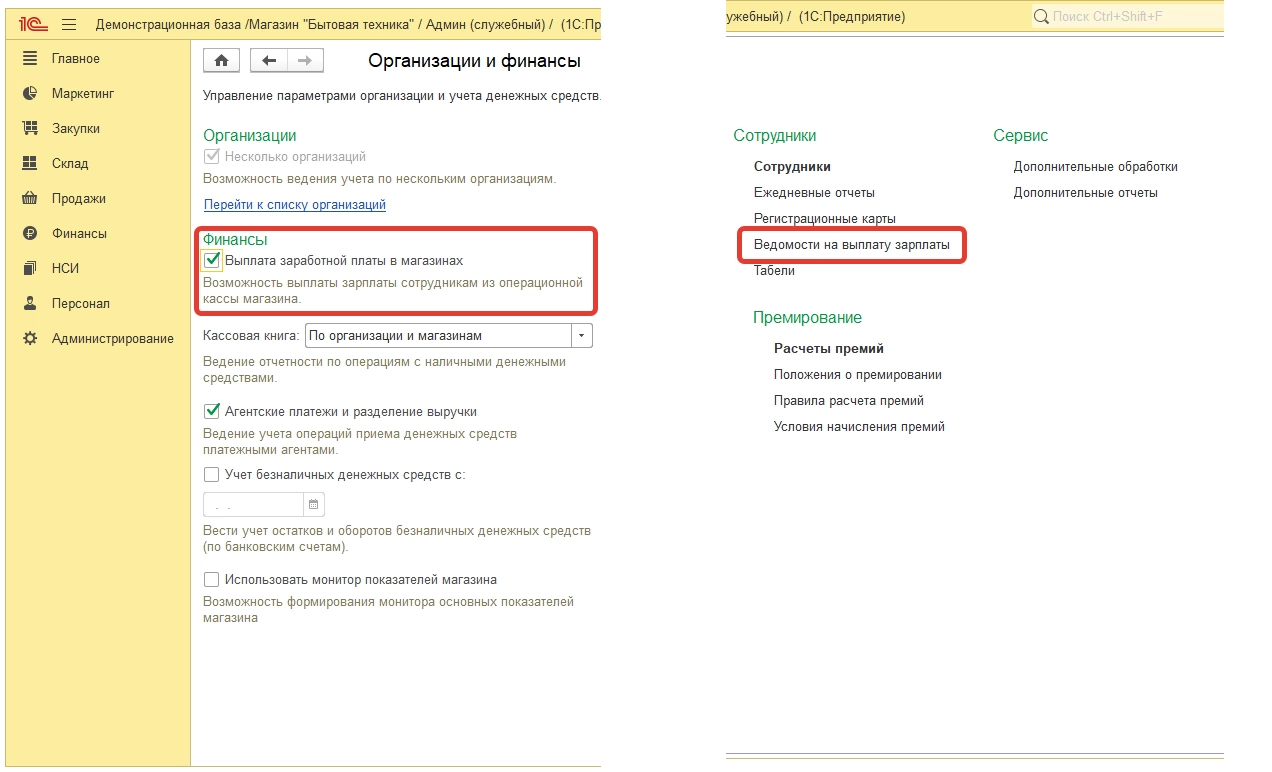This screenshot has height=772, width=1272.
Task: Open Условия начисления премий link
Action: pyautogui.click(x=859, y=427)
